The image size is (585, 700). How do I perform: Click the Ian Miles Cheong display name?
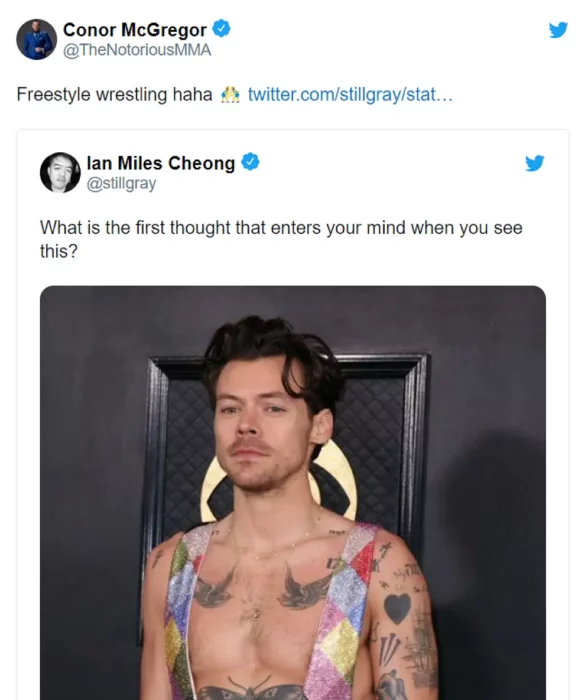[x=161, y=163]
